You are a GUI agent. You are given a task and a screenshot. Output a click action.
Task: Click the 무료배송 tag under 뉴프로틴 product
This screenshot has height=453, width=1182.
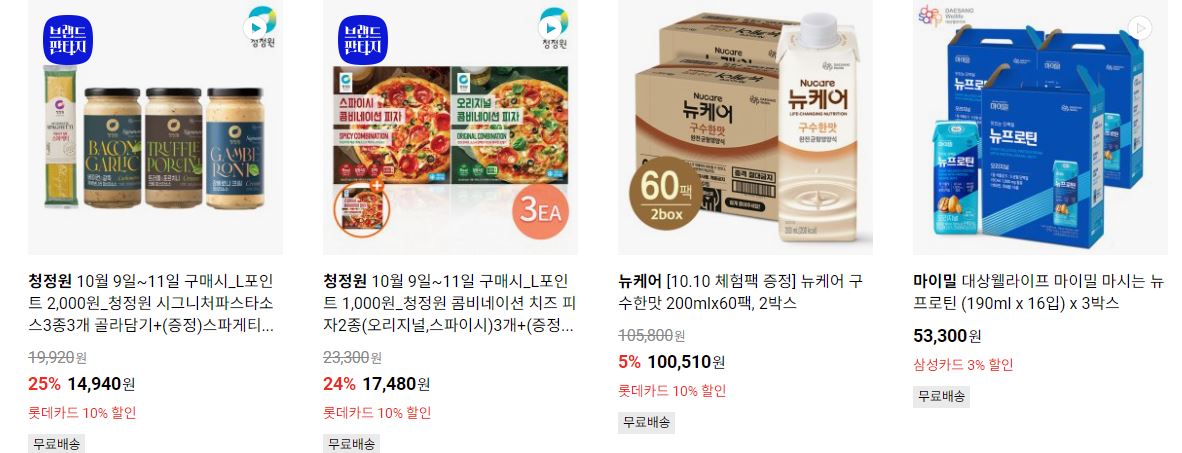(x=942, y=396)
